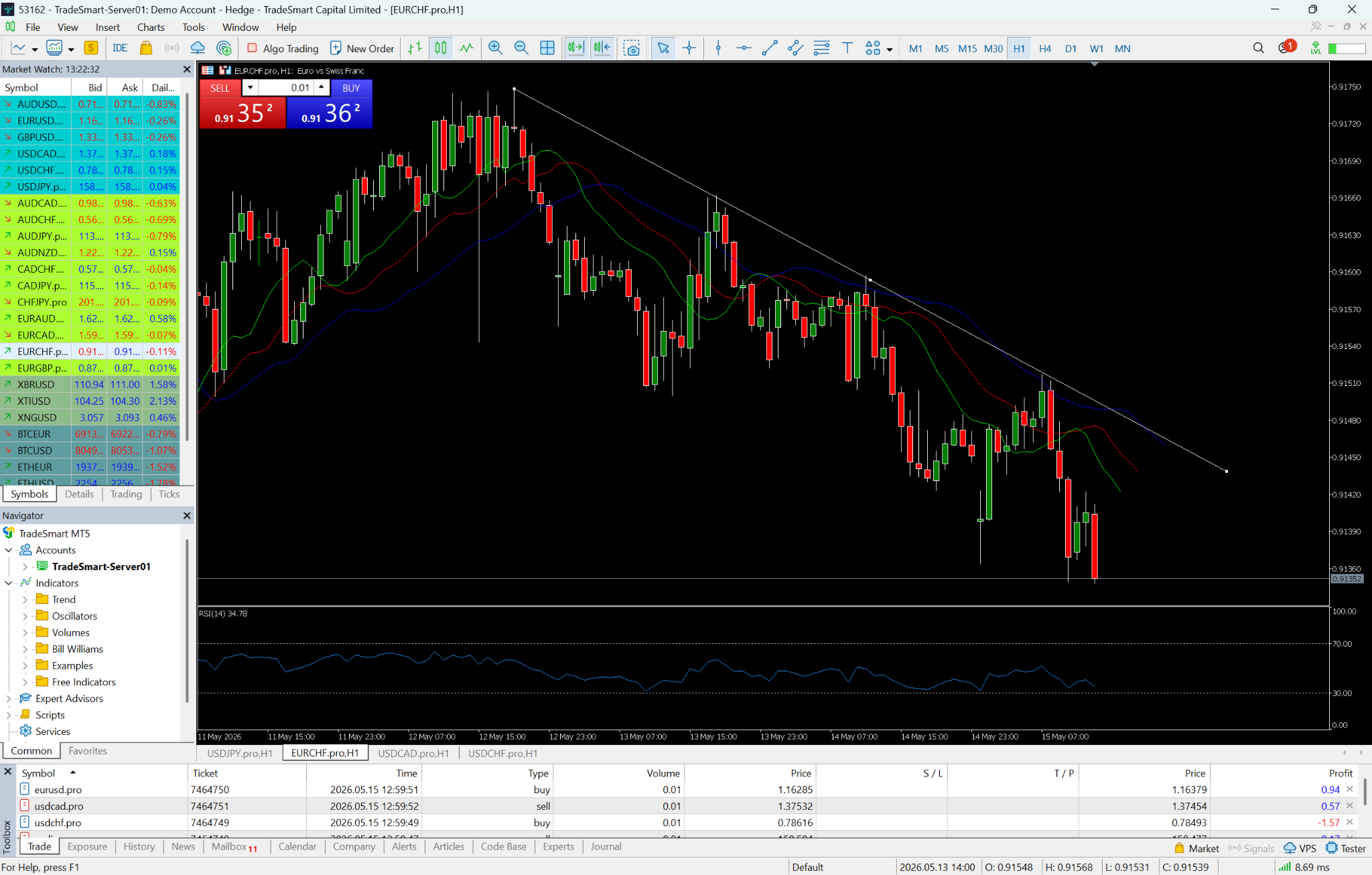
Task: Take a chart screenshot with camera icon
Action: (x=631, y=48)
